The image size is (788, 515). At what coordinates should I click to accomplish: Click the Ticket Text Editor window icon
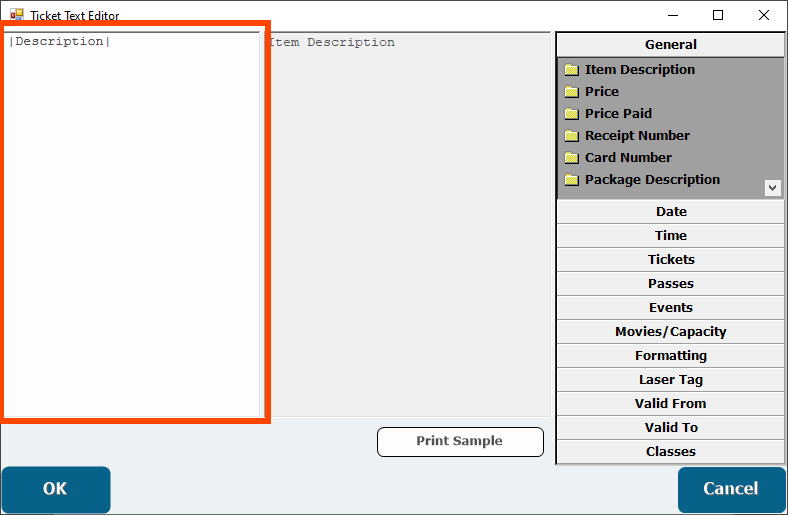(17, 15)
